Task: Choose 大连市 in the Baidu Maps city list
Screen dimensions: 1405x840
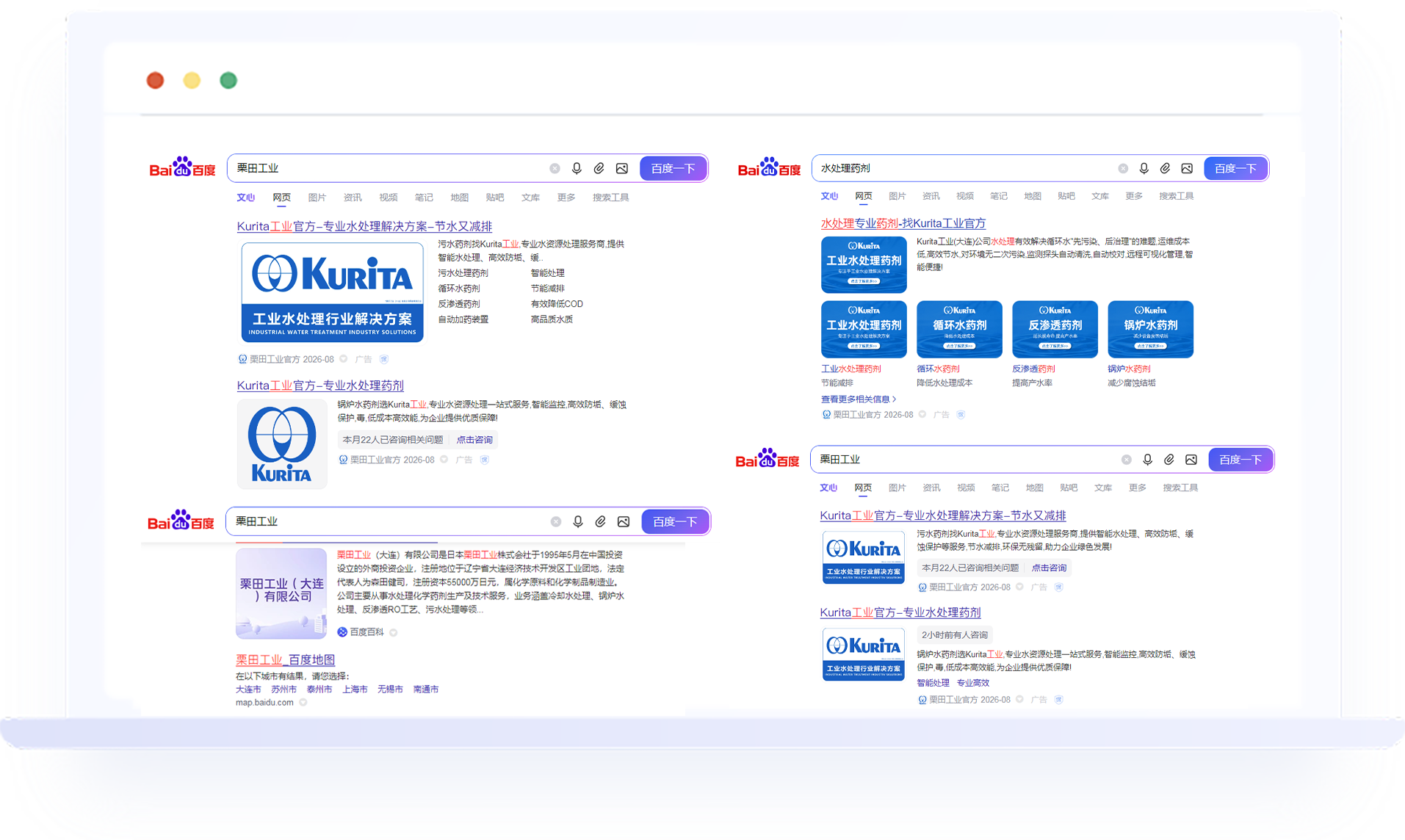Action: click(248, 689)
